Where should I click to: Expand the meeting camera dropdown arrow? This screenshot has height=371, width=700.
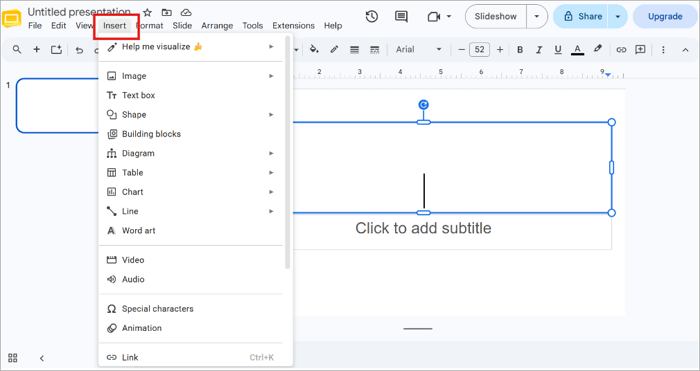coord(449,17)
